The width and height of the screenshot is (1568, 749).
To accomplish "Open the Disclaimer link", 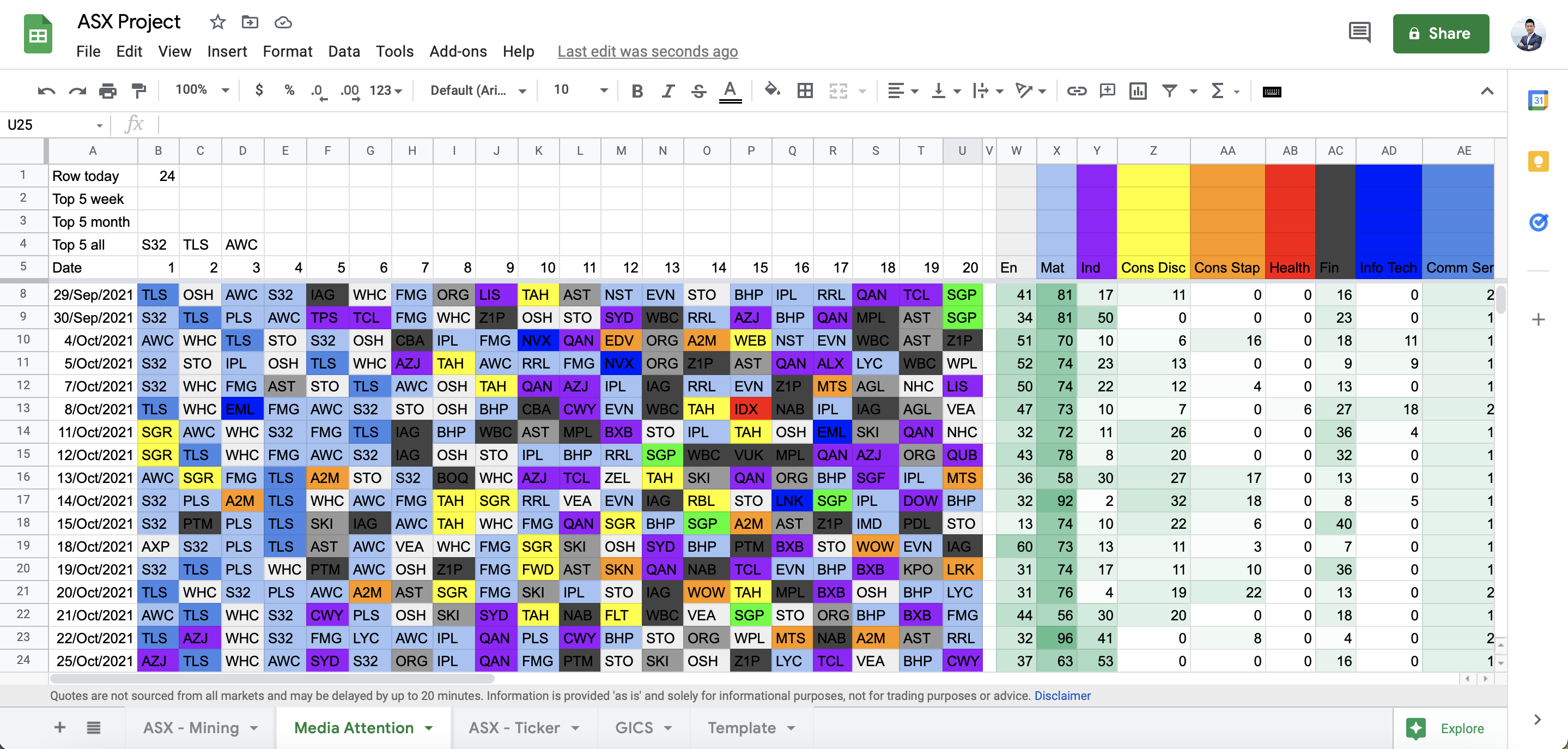I will [1061, 696].
